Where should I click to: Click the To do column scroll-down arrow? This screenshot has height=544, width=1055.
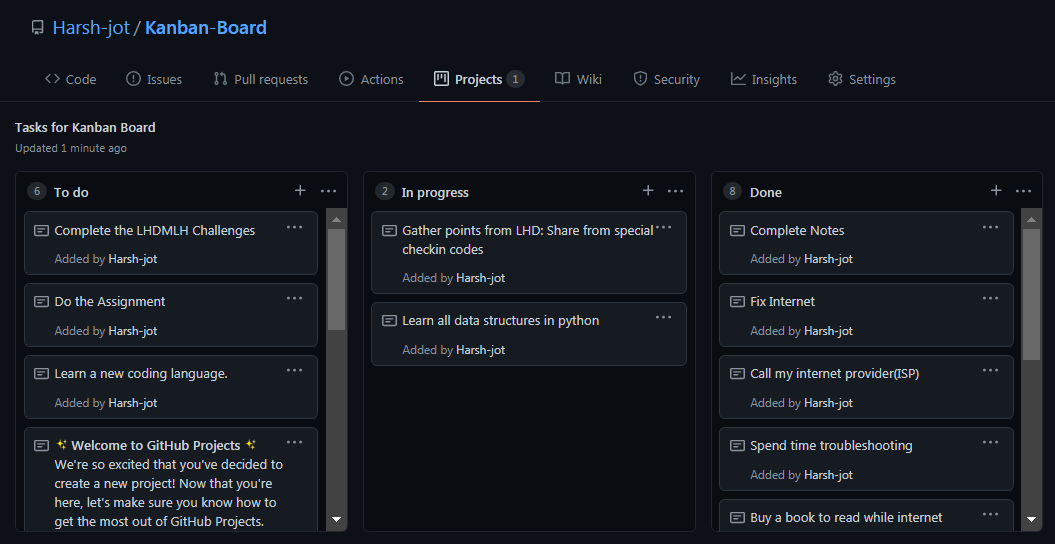pos(336,519)
